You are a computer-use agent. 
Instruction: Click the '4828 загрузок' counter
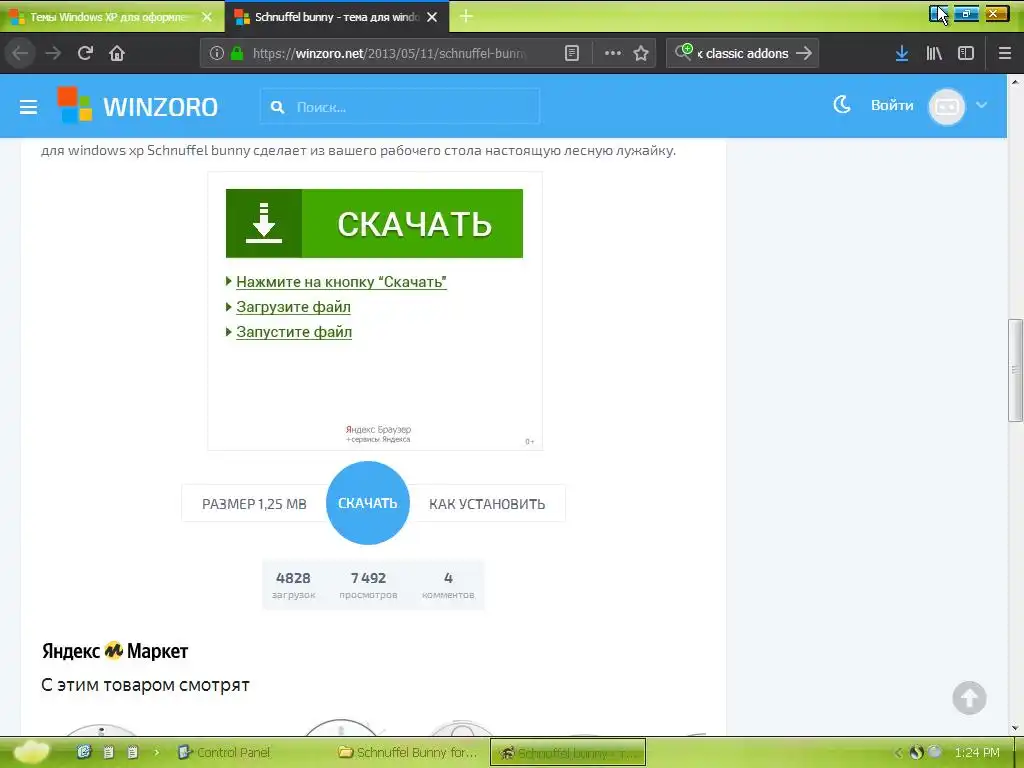tap(293, 584)
